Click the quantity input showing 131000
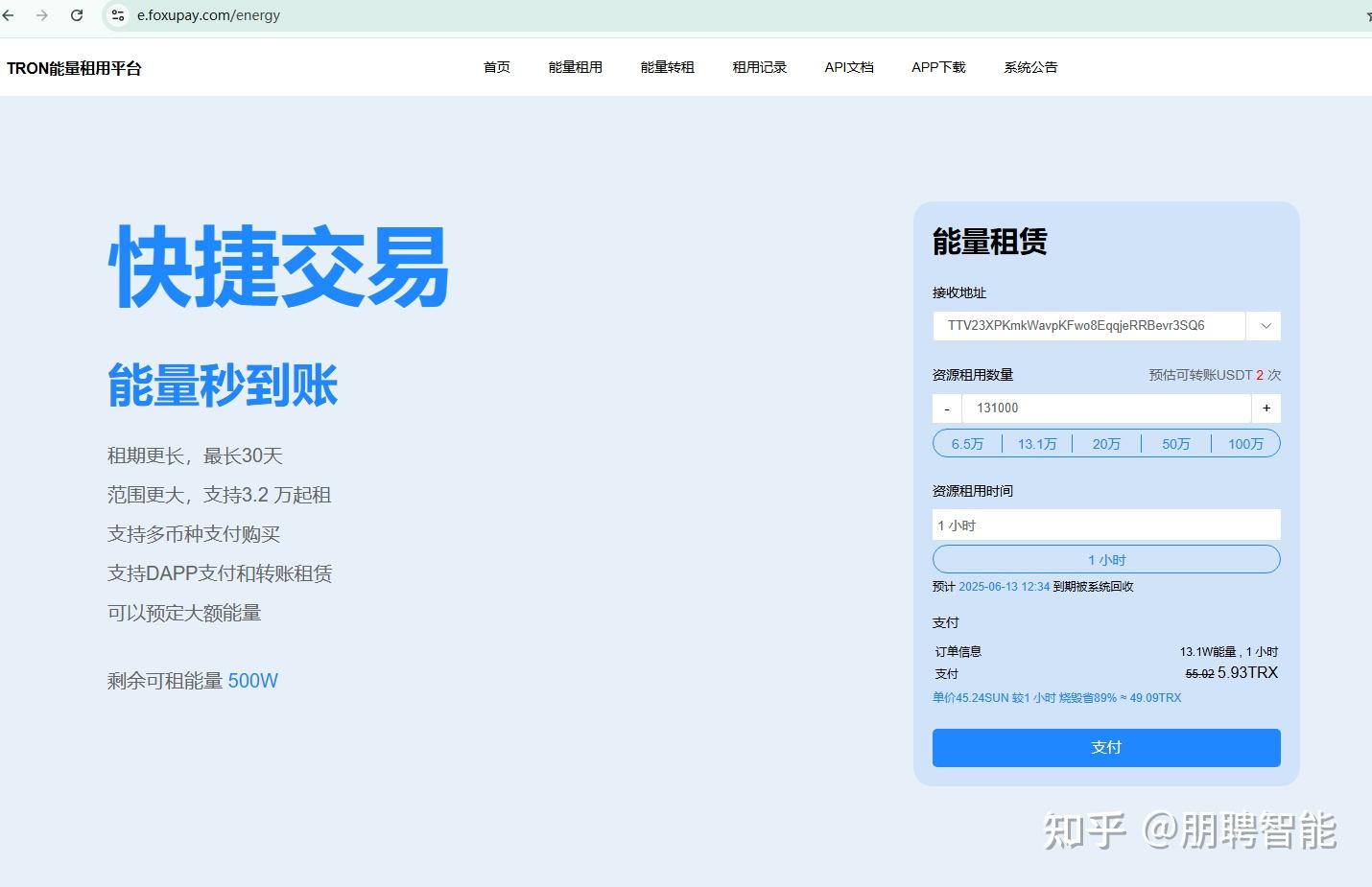Viewport: 1372px width, 887px height. 1105,408
